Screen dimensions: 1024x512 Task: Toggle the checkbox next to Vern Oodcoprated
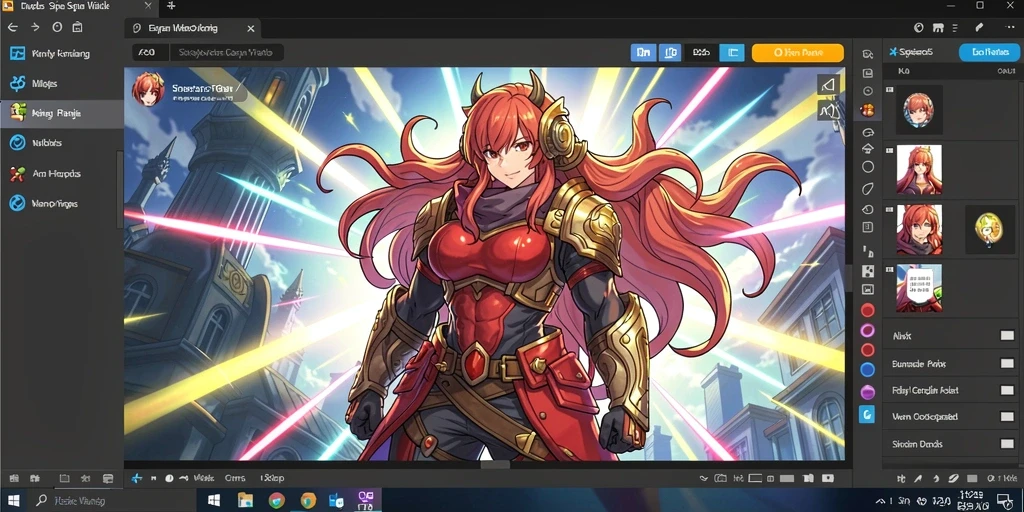(1006, 416)
